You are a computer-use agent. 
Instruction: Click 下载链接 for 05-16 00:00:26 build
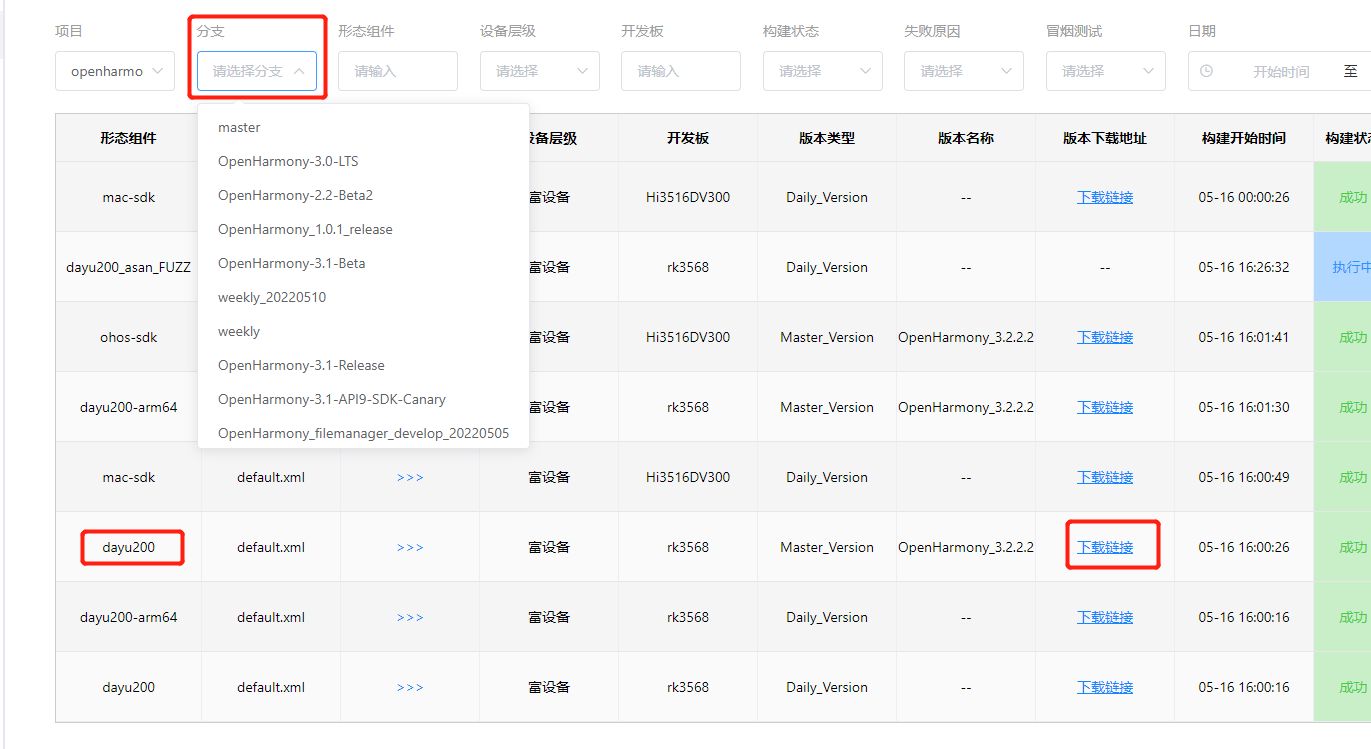point(1105,197)
